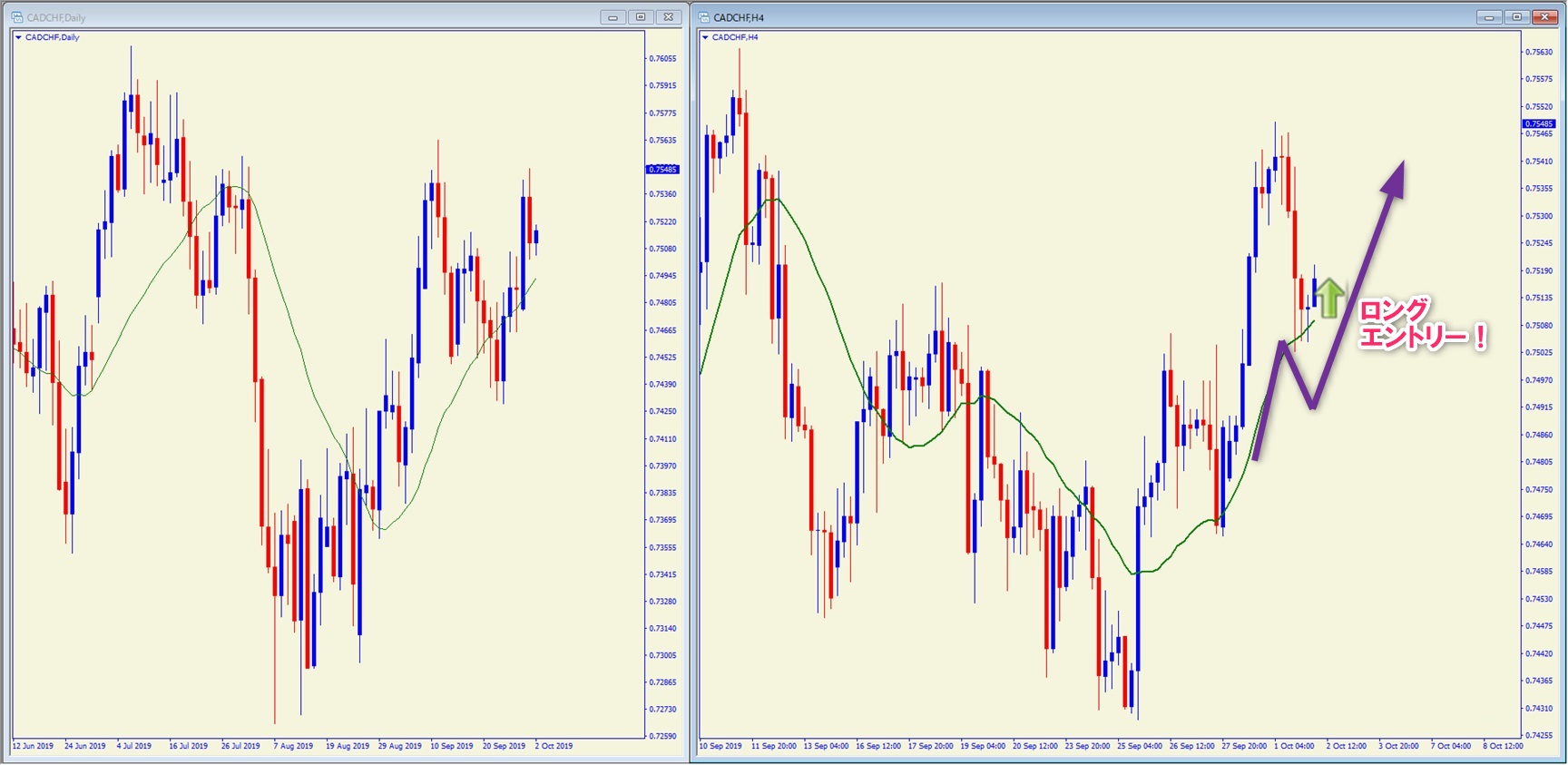
Task: Click the 0.74640 price level on the H4 axis
Action: [1539, 544]
